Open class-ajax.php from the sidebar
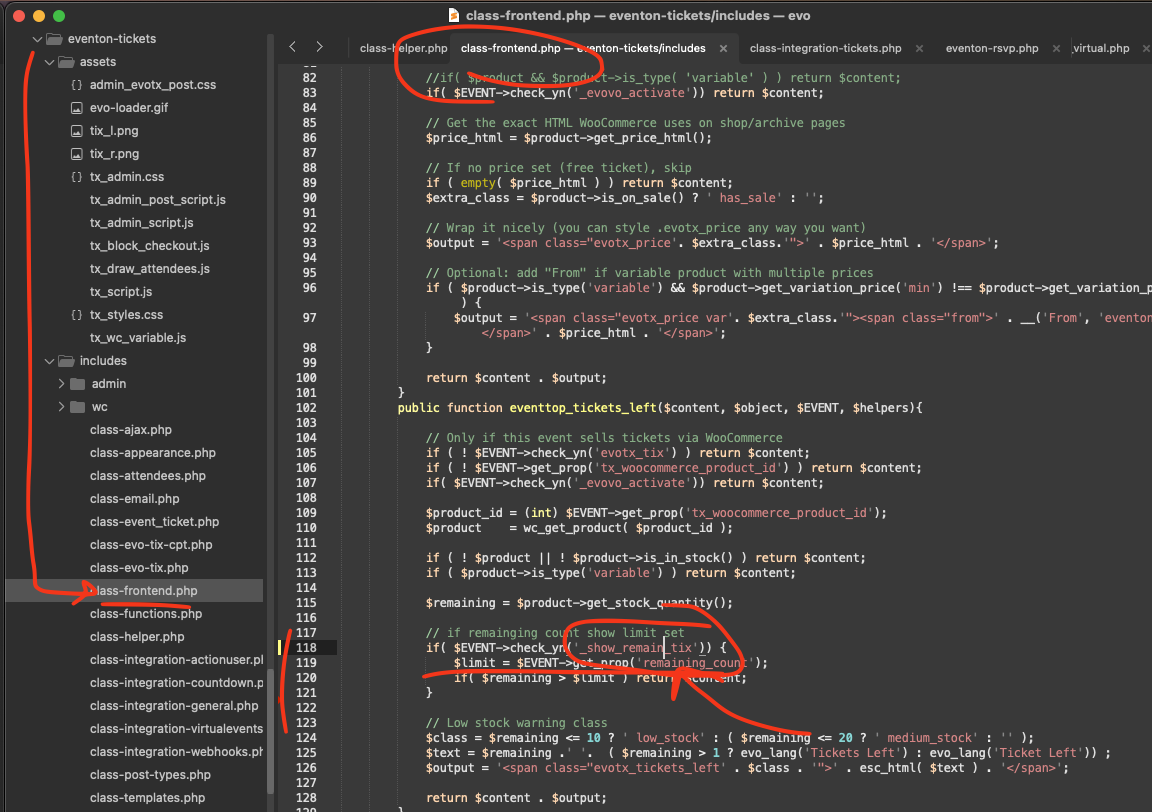The width and height of the screenshot is (1152, 812). [130, 430]
